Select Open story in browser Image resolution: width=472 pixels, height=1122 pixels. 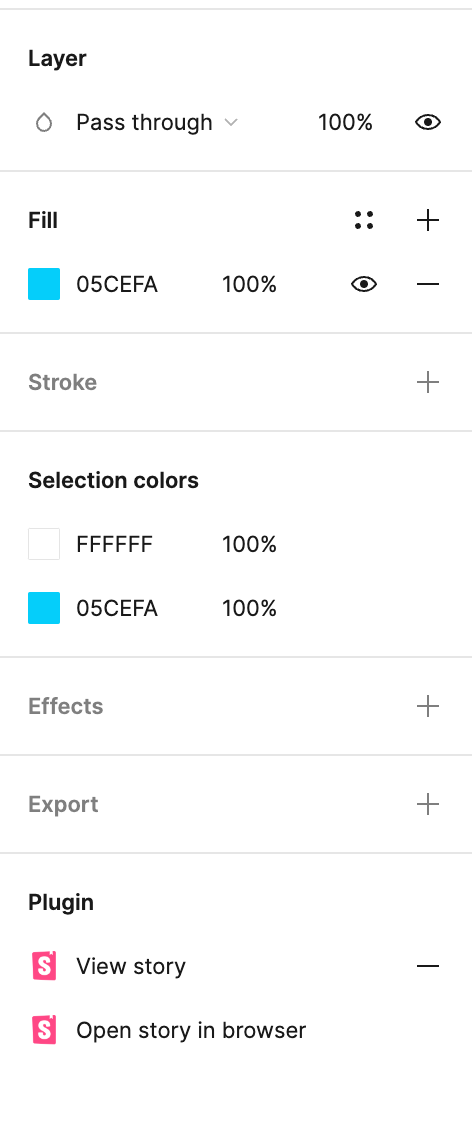(x=191, y=1030)
